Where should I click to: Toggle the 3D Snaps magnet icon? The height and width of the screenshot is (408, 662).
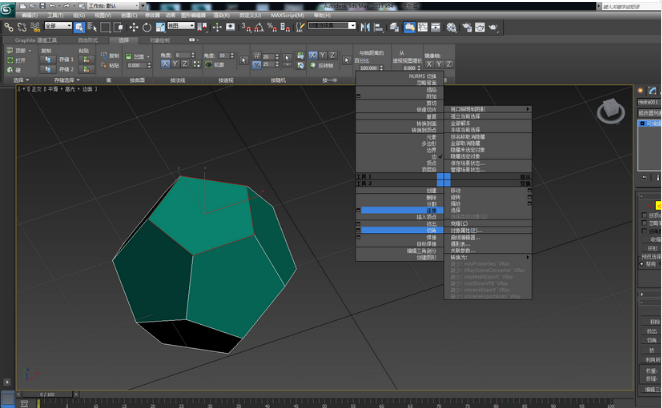tap(246, 27)
